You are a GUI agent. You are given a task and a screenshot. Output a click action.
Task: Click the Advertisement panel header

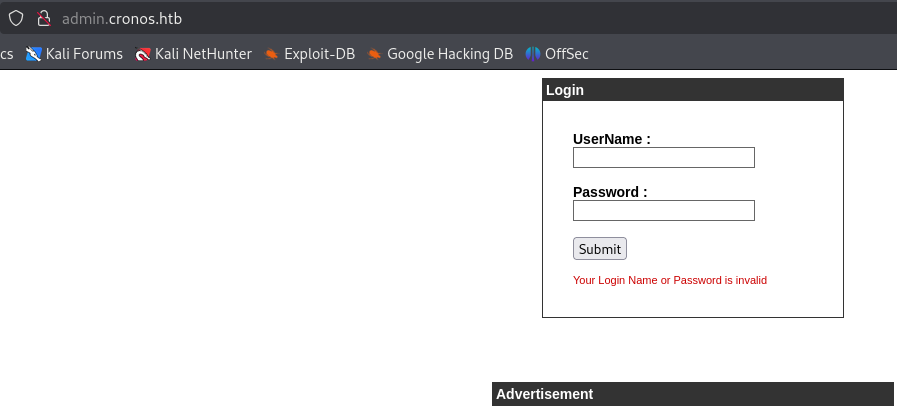coord(692,394)
